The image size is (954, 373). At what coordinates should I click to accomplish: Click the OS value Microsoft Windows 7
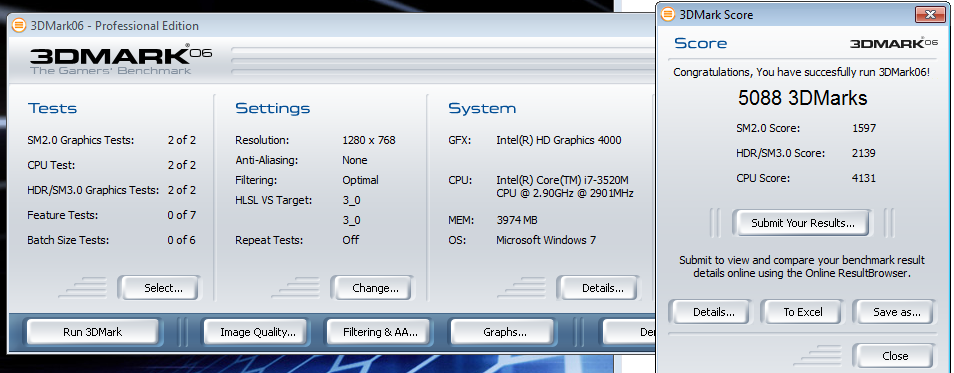click(546, 240)
